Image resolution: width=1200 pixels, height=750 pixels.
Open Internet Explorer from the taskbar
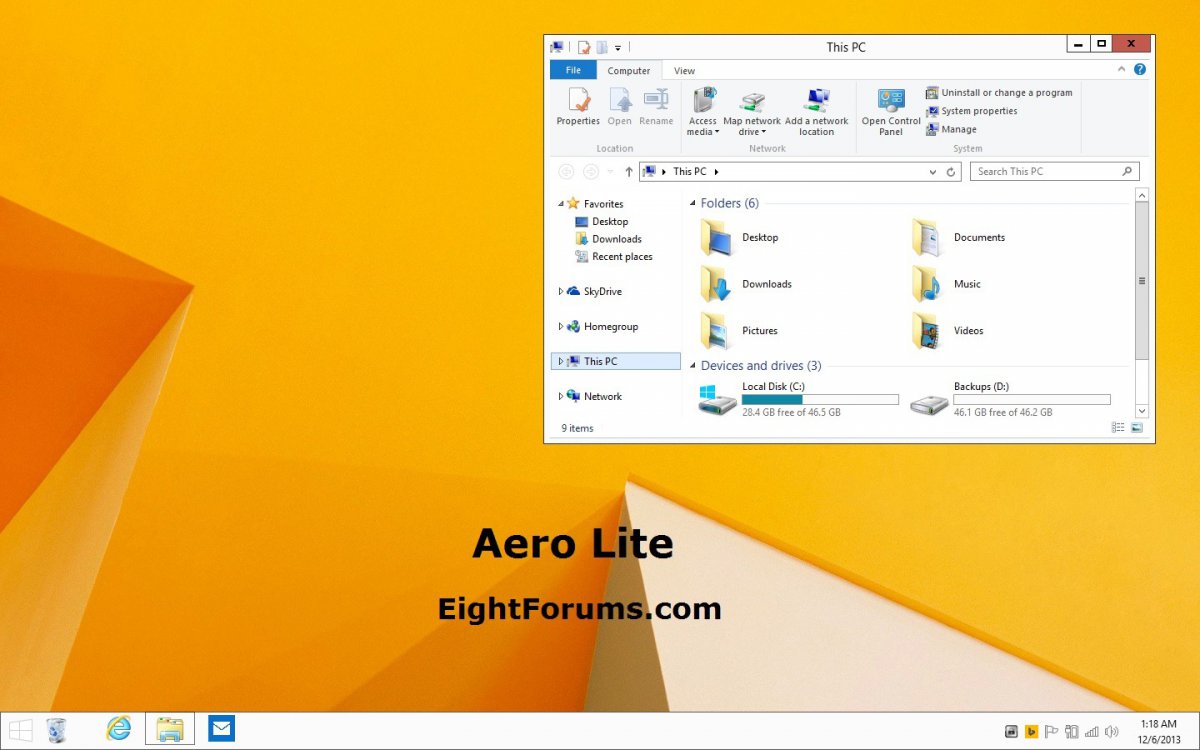pyautogui.click(x=119, y=729)
